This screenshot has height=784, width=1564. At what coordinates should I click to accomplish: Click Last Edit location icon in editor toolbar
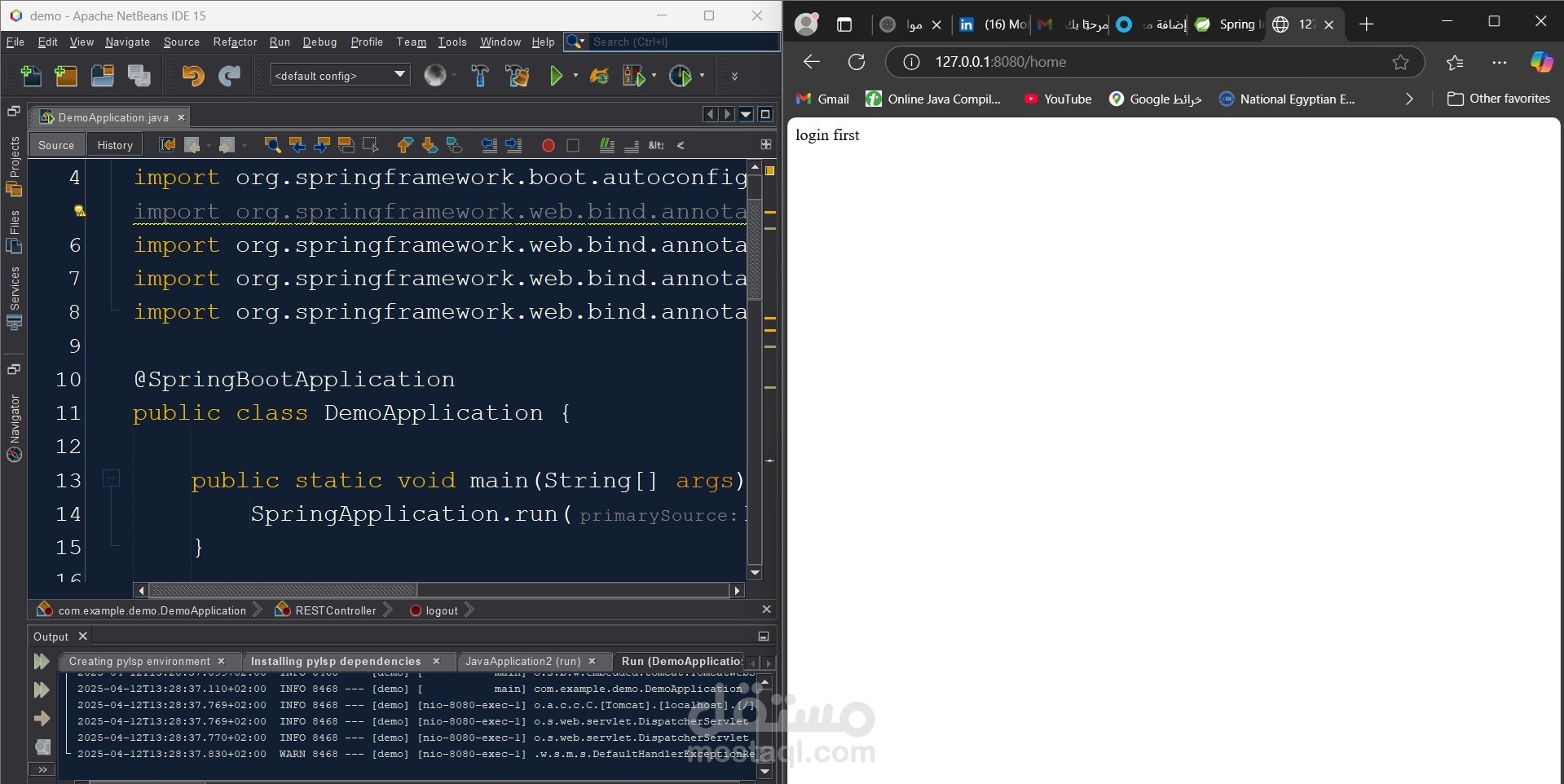point(167,145)
